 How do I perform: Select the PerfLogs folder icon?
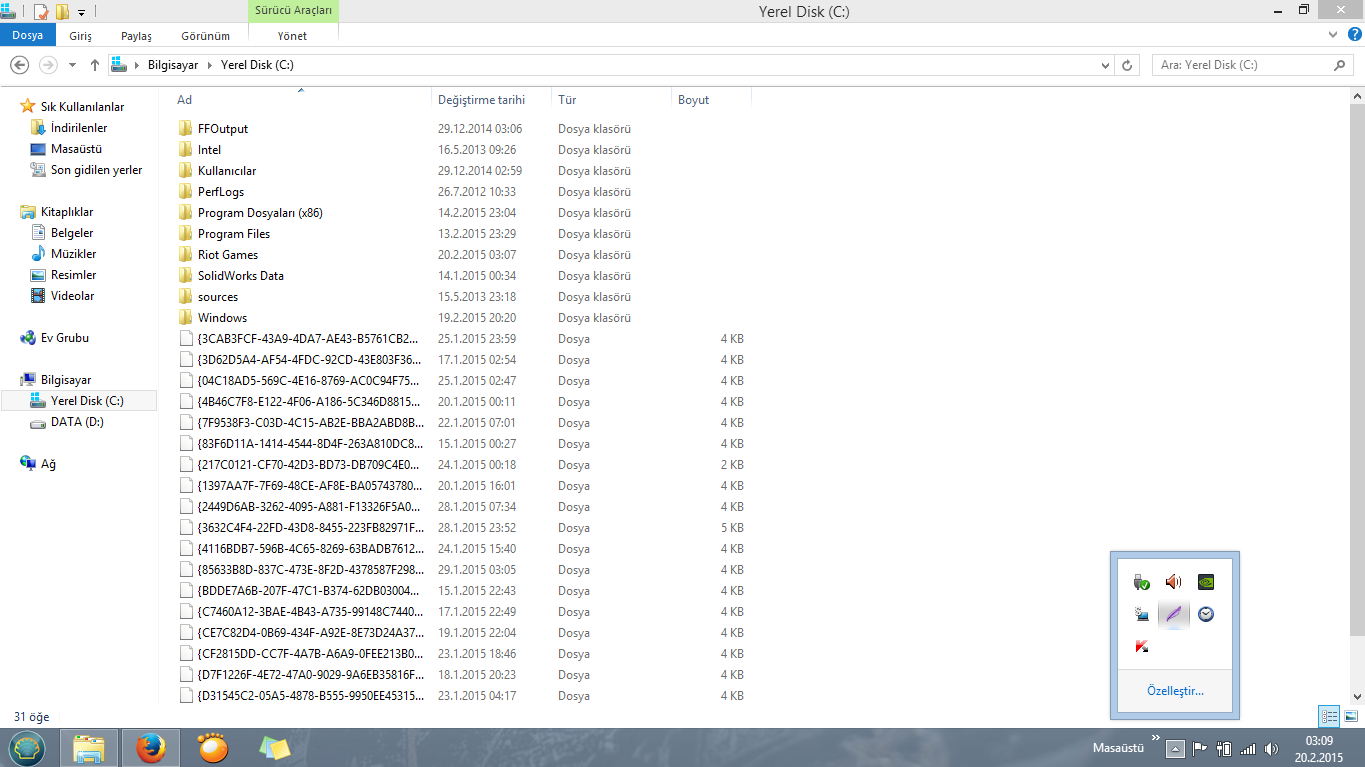coord(185,191)
